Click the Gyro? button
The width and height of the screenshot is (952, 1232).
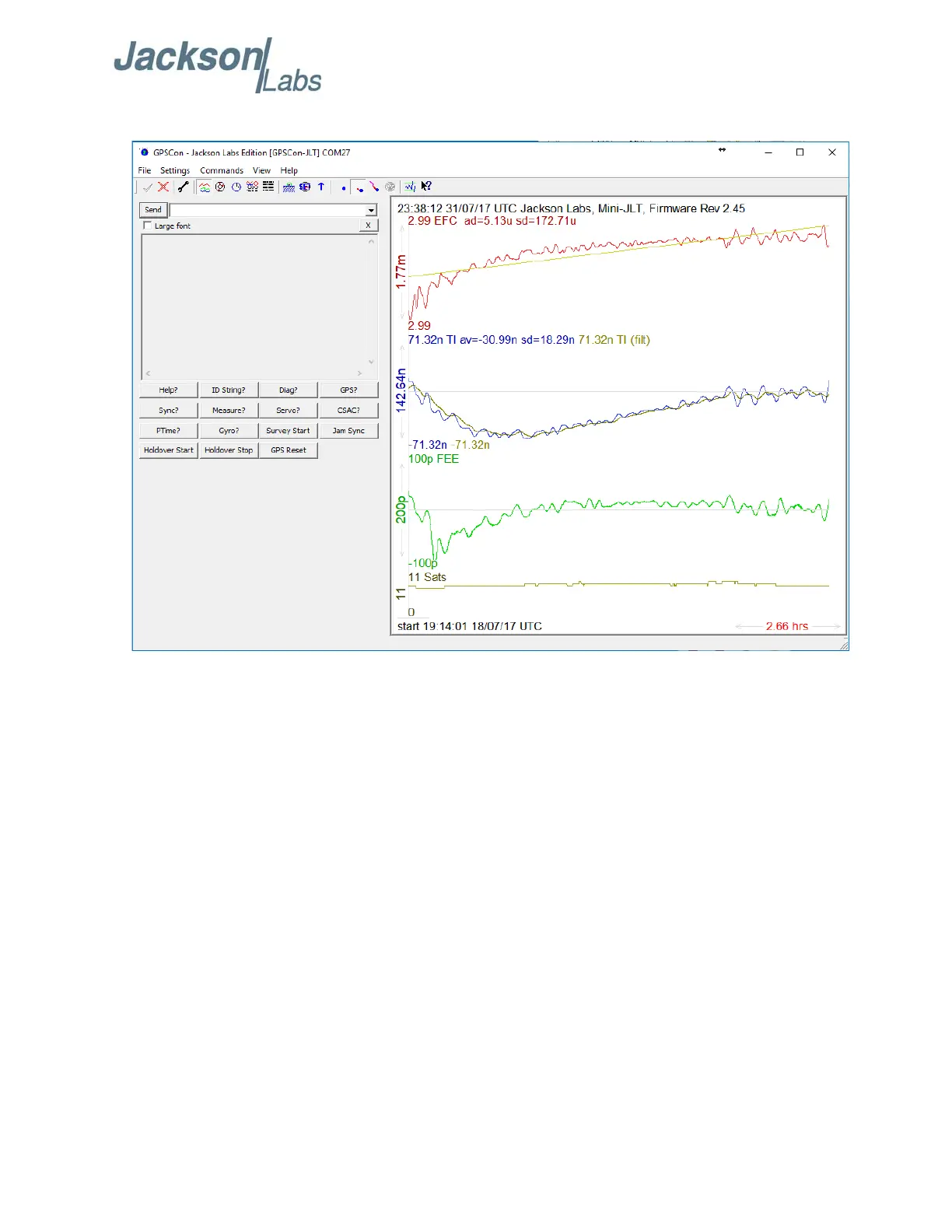click(x=229, y=431)
